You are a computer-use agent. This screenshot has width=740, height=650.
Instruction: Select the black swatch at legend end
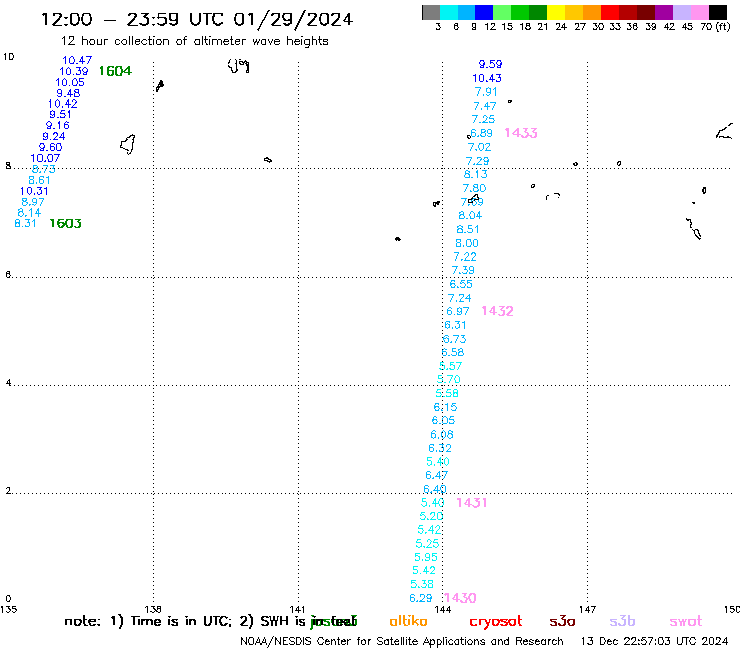(717, 12)
